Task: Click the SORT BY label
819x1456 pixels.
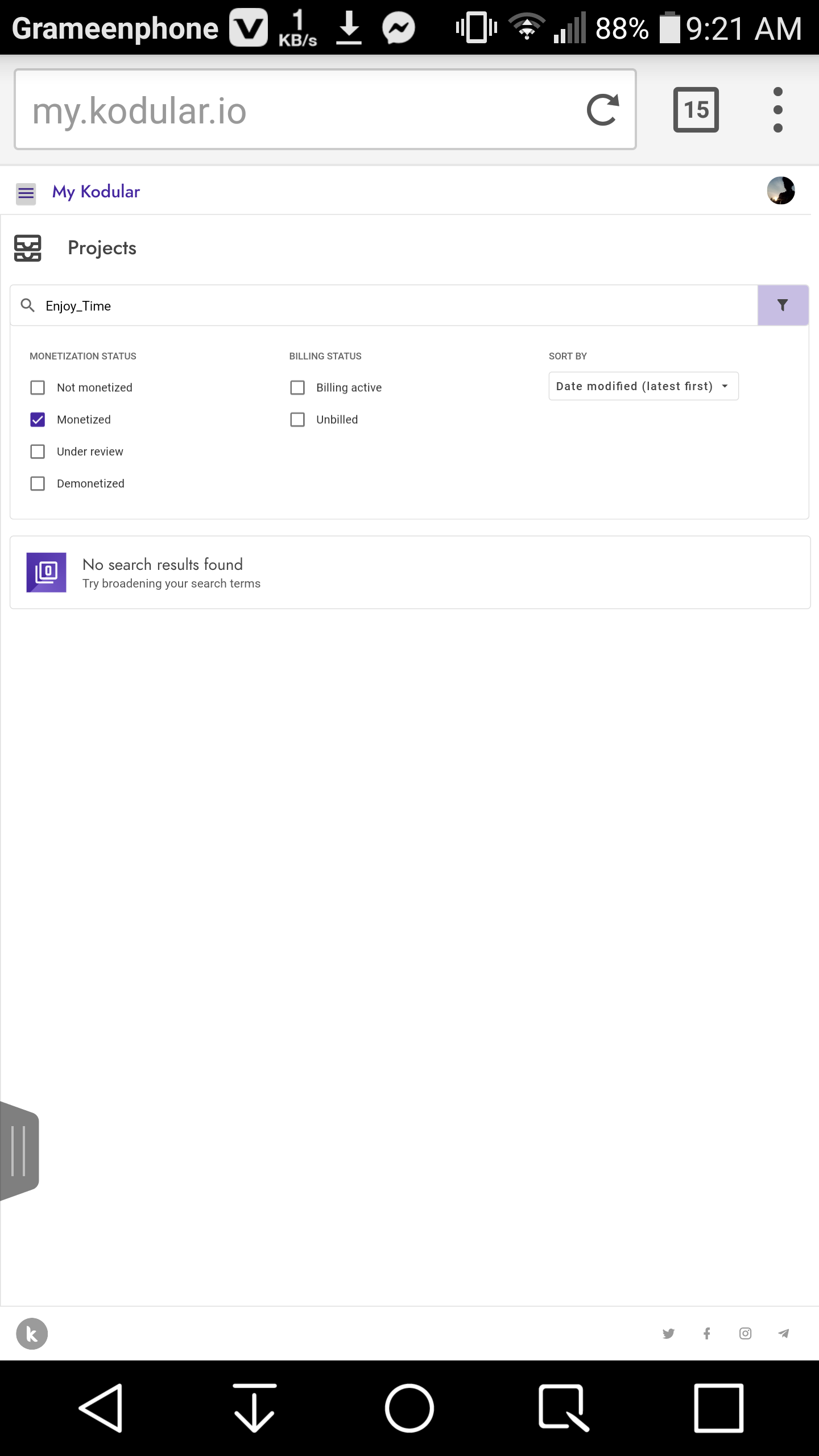Action: (x=568, y=356)
